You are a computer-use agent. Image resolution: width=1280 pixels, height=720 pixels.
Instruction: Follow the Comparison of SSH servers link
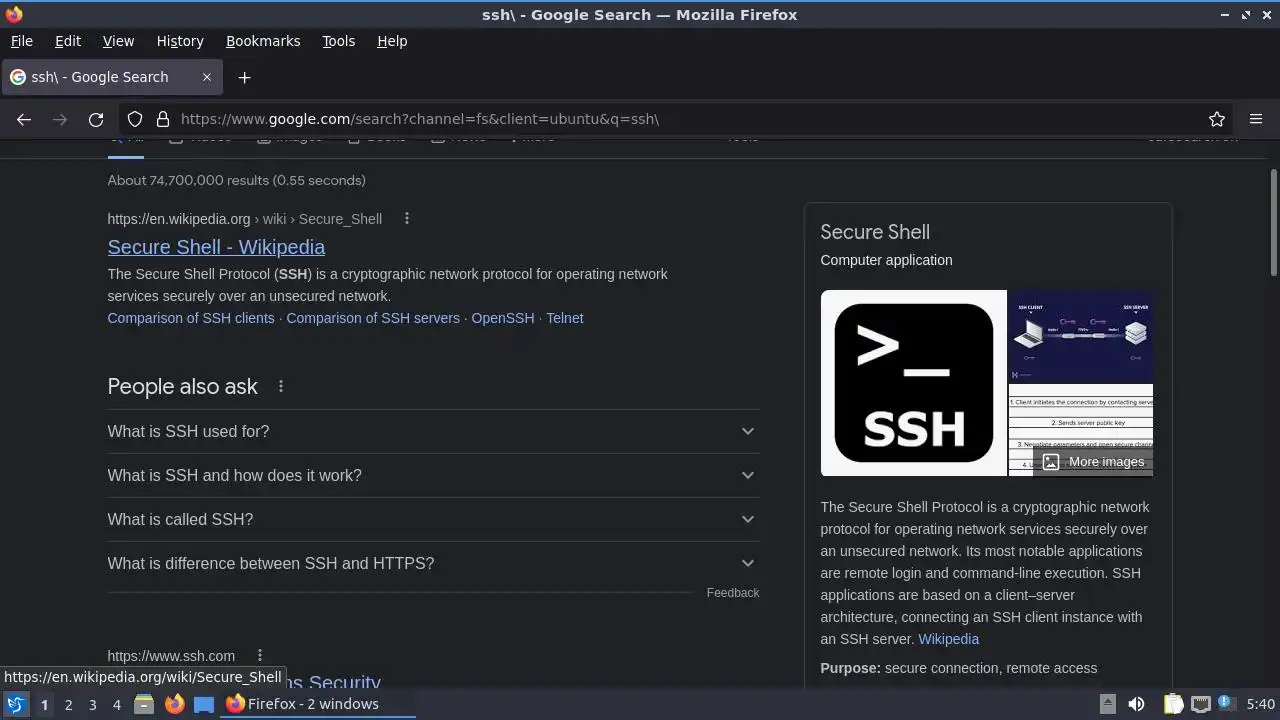coord(373,318)
